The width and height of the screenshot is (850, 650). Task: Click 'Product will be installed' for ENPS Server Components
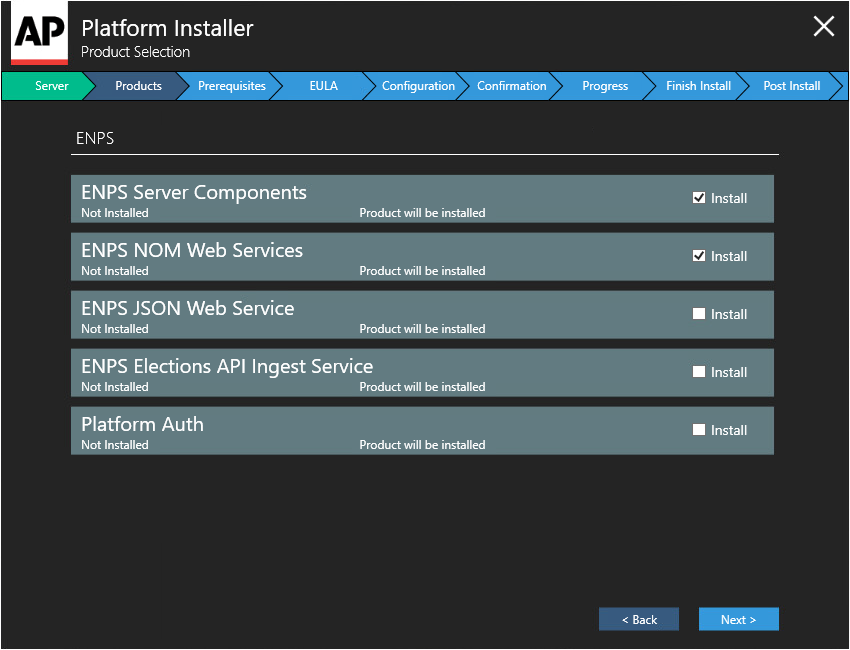(422, 213)
